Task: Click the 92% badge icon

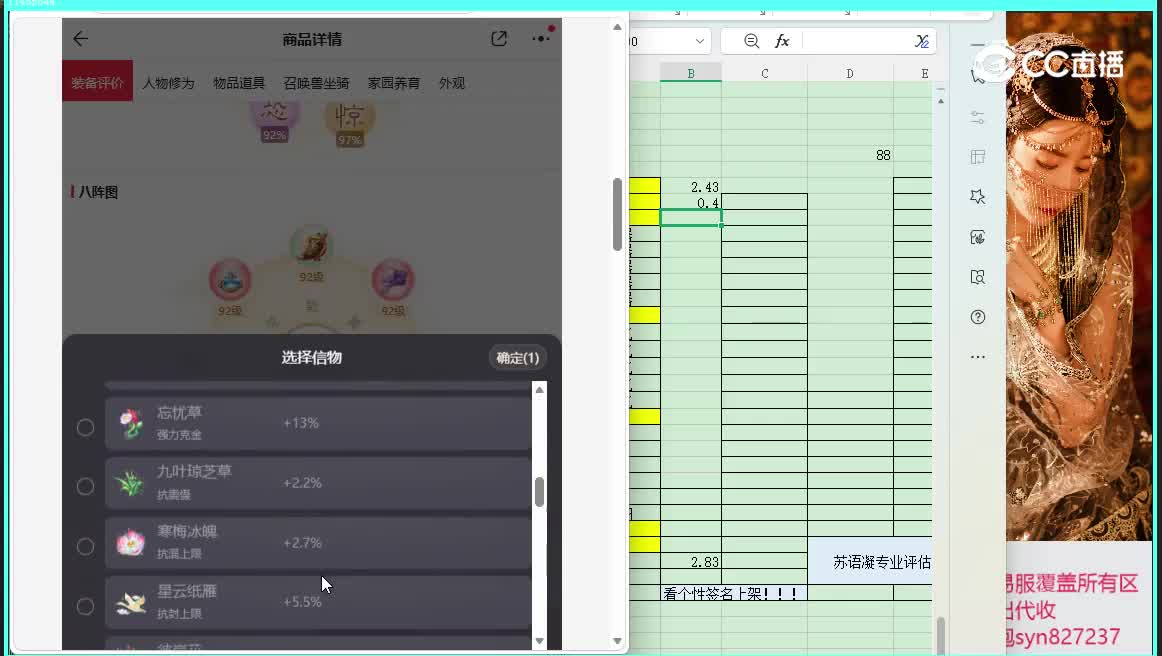Action: click(274, 123)
